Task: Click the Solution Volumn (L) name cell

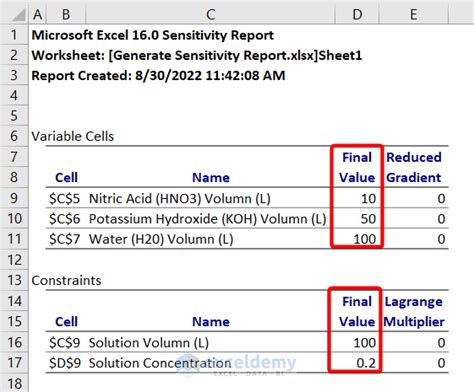Action: pos(149,343)
